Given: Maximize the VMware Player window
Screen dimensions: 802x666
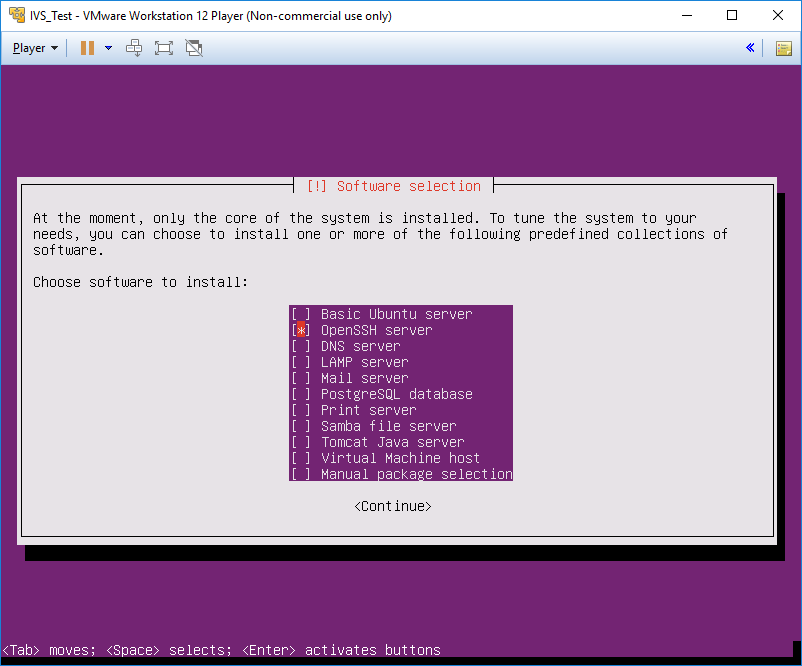Looking at the screenshot, I should [x=732, y=15].
